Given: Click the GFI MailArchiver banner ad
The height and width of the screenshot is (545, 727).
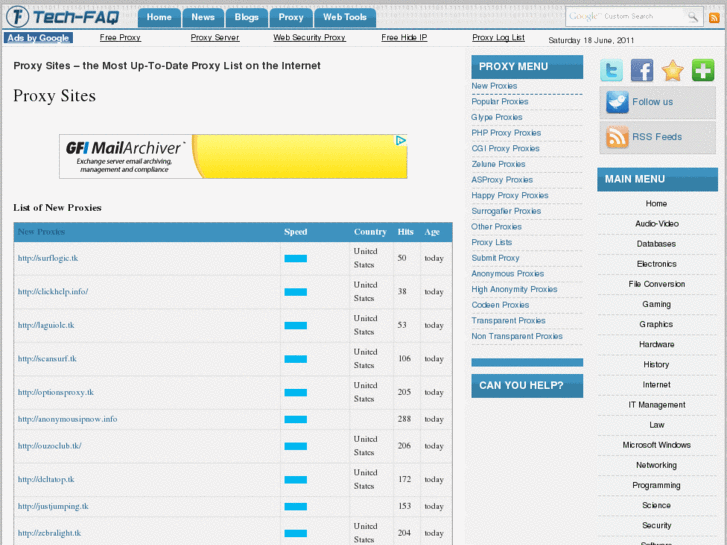Looking at the screenshot, I should (233, 156).
